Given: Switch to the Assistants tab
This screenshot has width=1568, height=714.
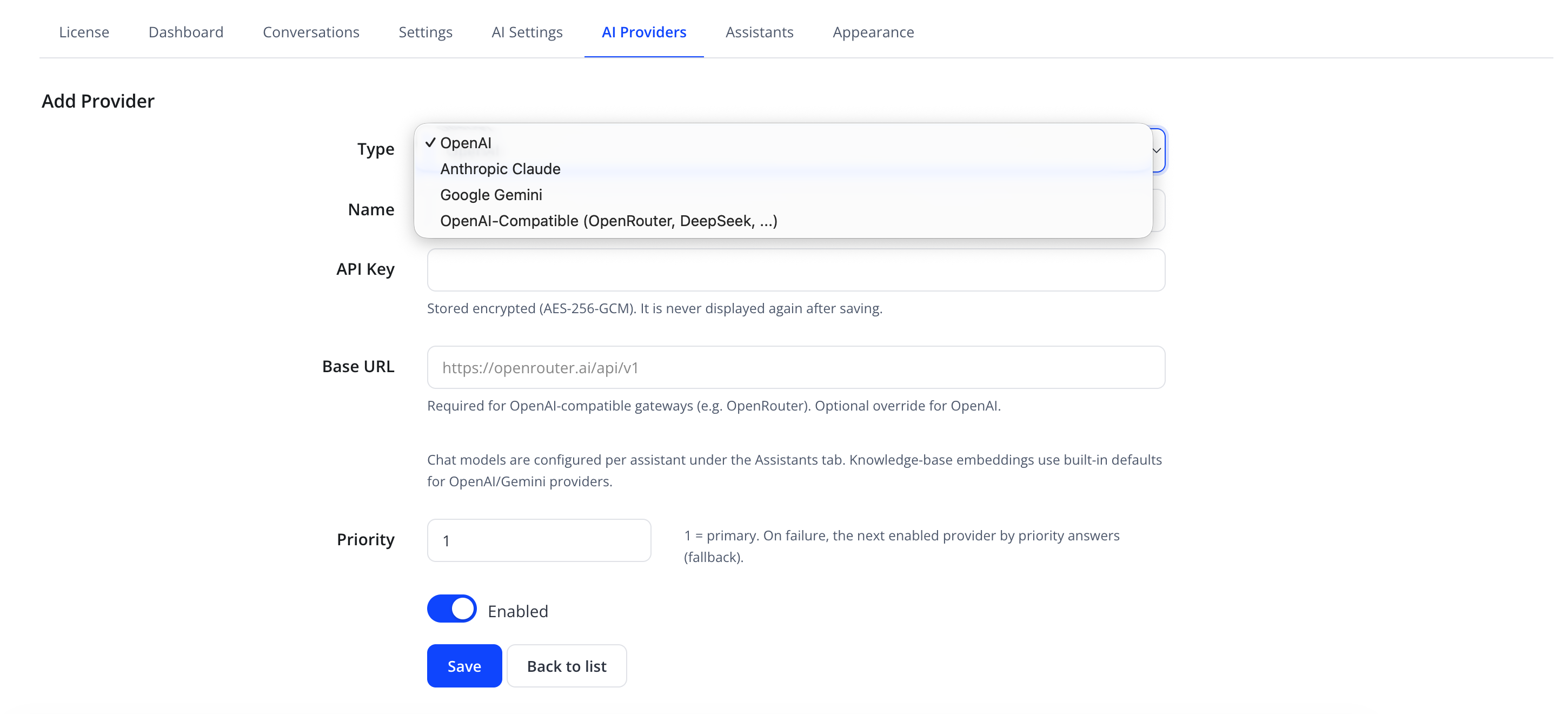Looking at the screenshot, I should coord(759,32).
